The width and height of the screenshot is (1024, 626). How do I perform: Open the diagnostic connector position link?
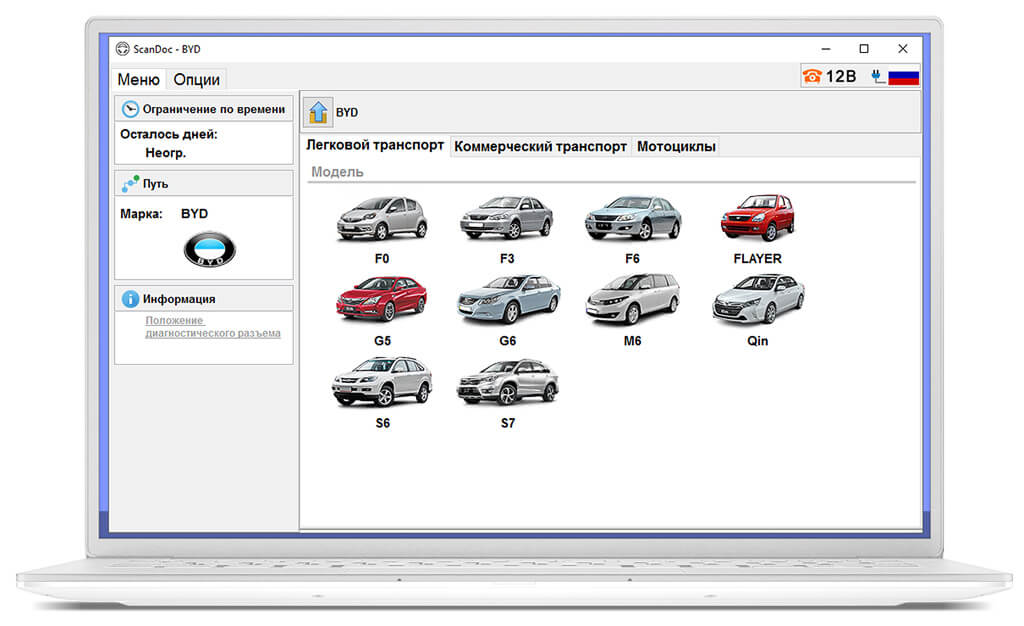(213, 326)
